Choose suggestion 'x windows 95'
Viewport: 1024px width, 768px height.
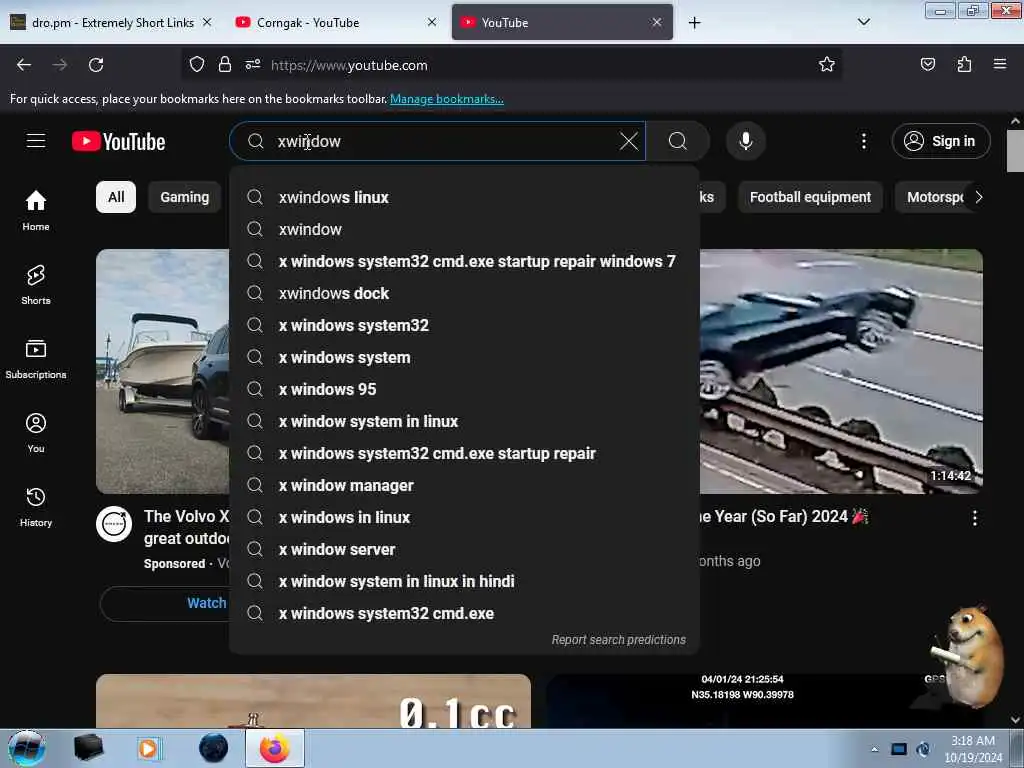(464, 389)
